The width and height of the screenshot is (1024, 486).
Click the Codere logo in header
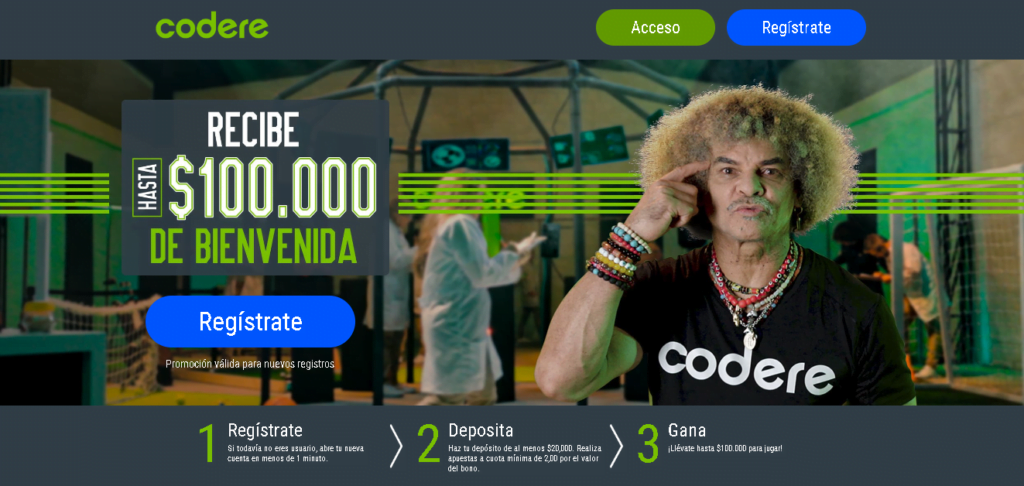coord(212,27)
